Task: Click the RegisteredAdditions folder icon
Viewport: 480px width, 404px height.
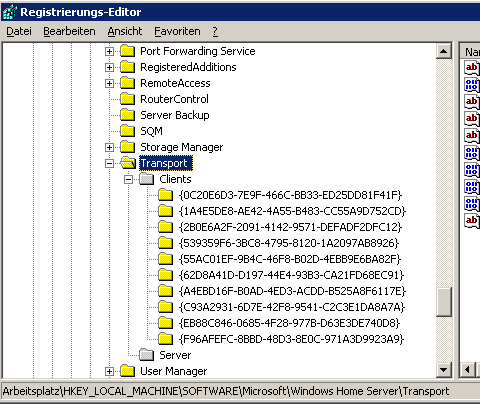Action: click(127, 67)
